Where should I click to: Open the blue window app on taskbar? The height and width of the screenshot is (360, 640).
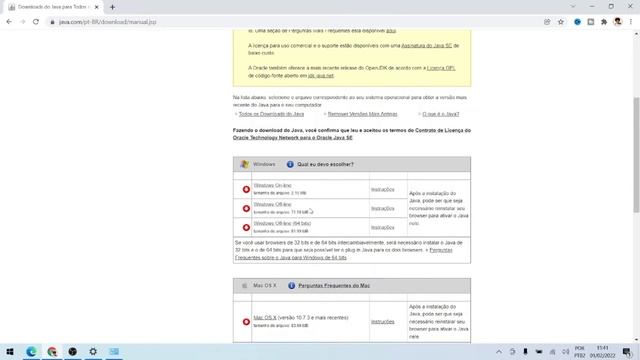point(114,351)
